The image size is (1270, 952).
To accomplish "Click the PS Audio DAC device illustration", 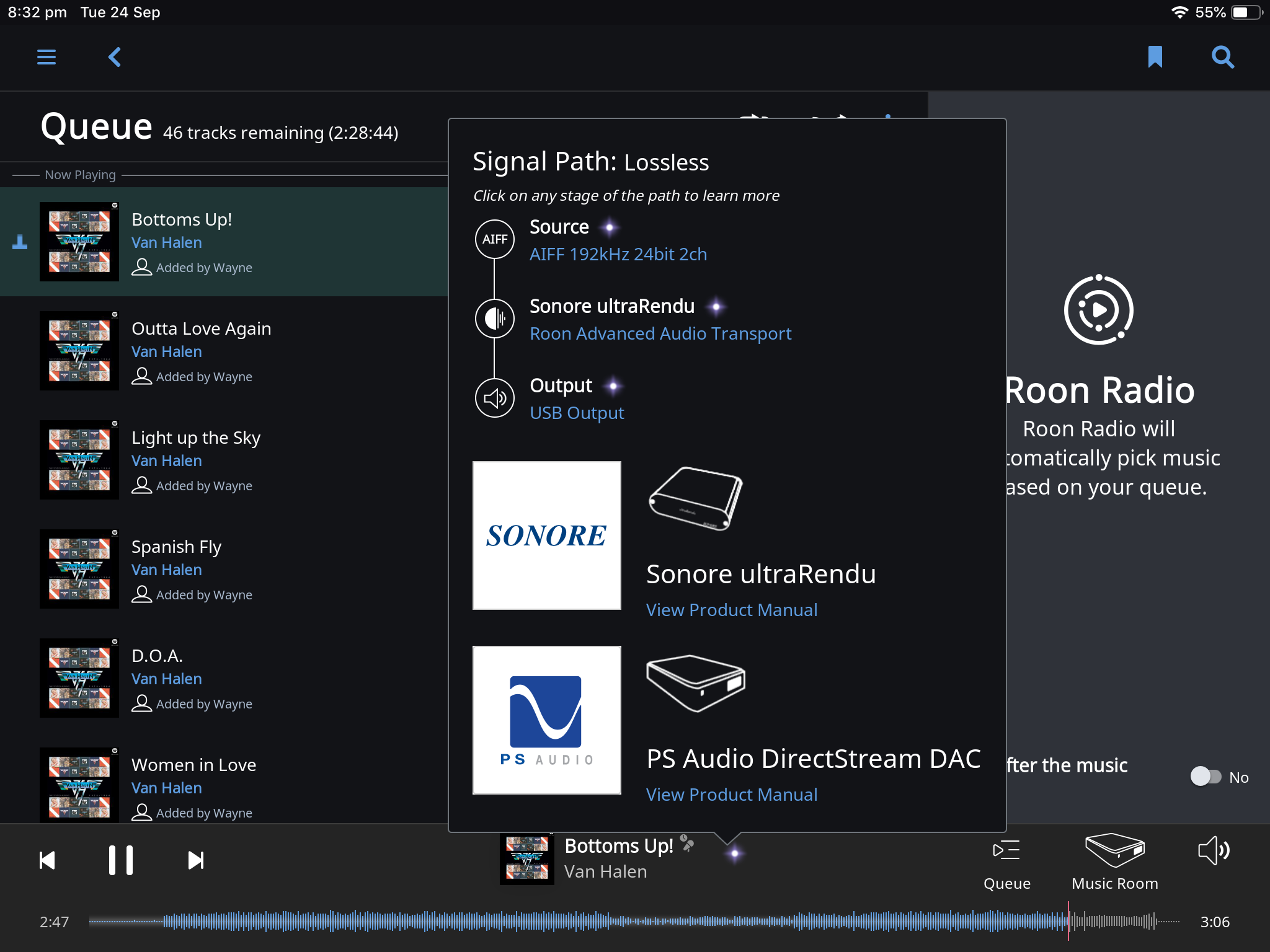I will [x=696, y=683].
